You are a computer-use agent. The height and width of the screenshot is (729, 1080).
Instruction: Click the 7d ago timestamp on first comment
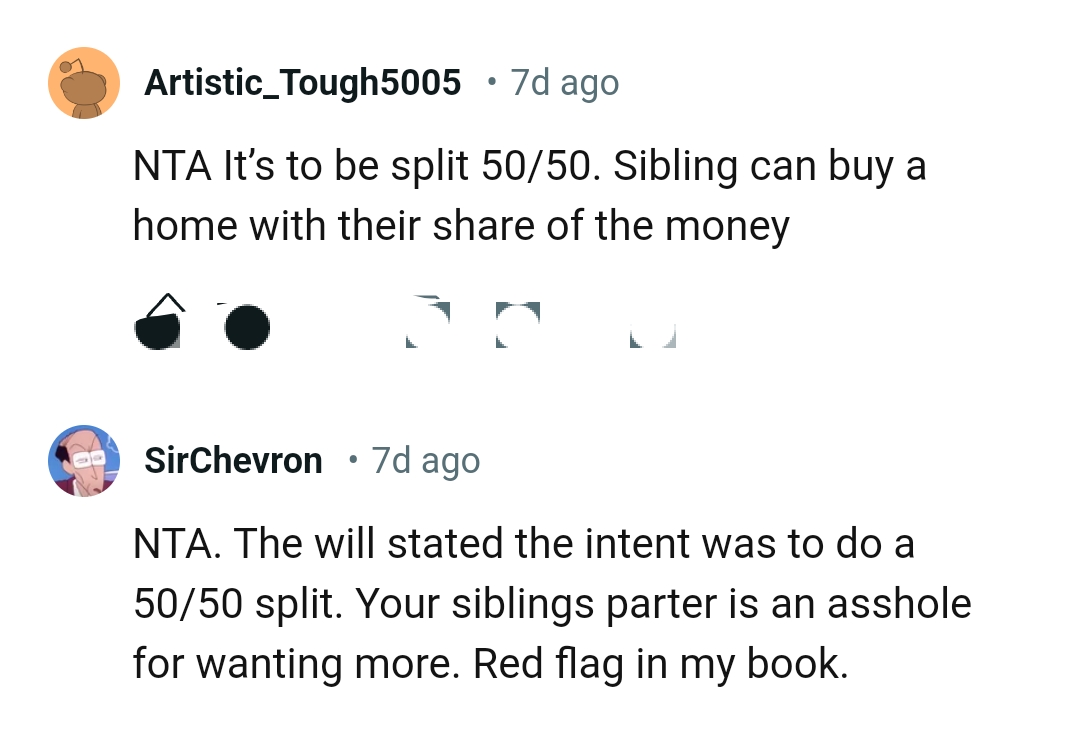coord(563,84)
